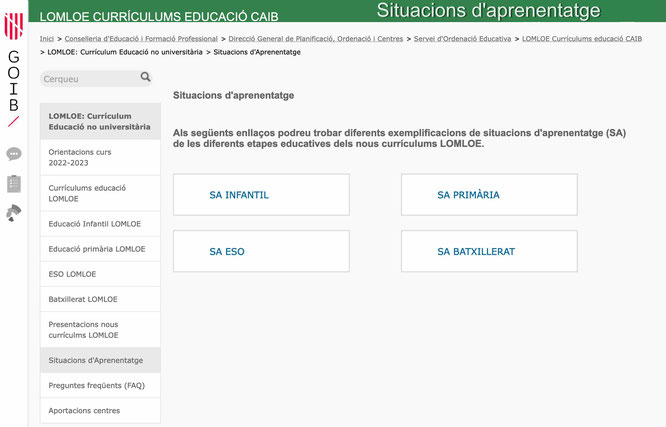Viewport: 666px width, 427px height.
Task: Open the SA INFANTIL card
Action: point(261,195)
